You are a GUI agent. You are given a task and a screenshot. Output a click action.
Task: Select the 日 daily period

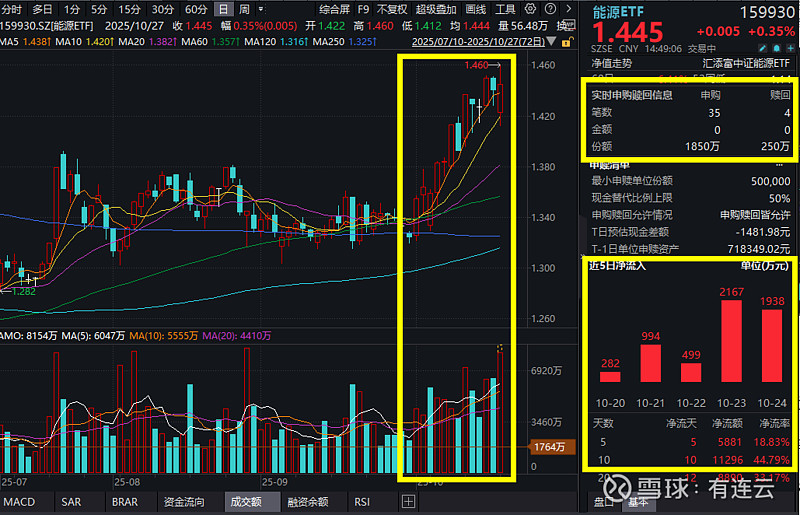223,9
